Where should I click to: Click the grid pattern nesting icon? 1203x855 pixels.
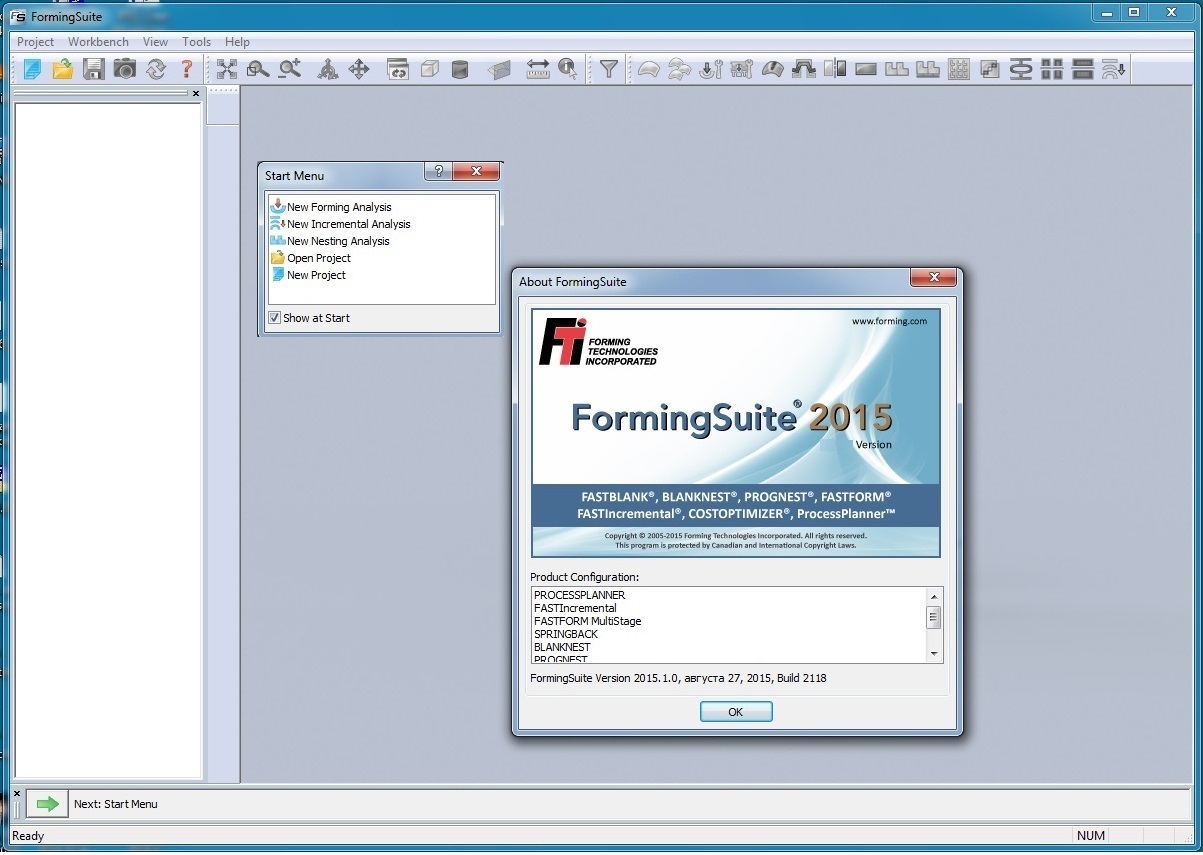point(958,69)
